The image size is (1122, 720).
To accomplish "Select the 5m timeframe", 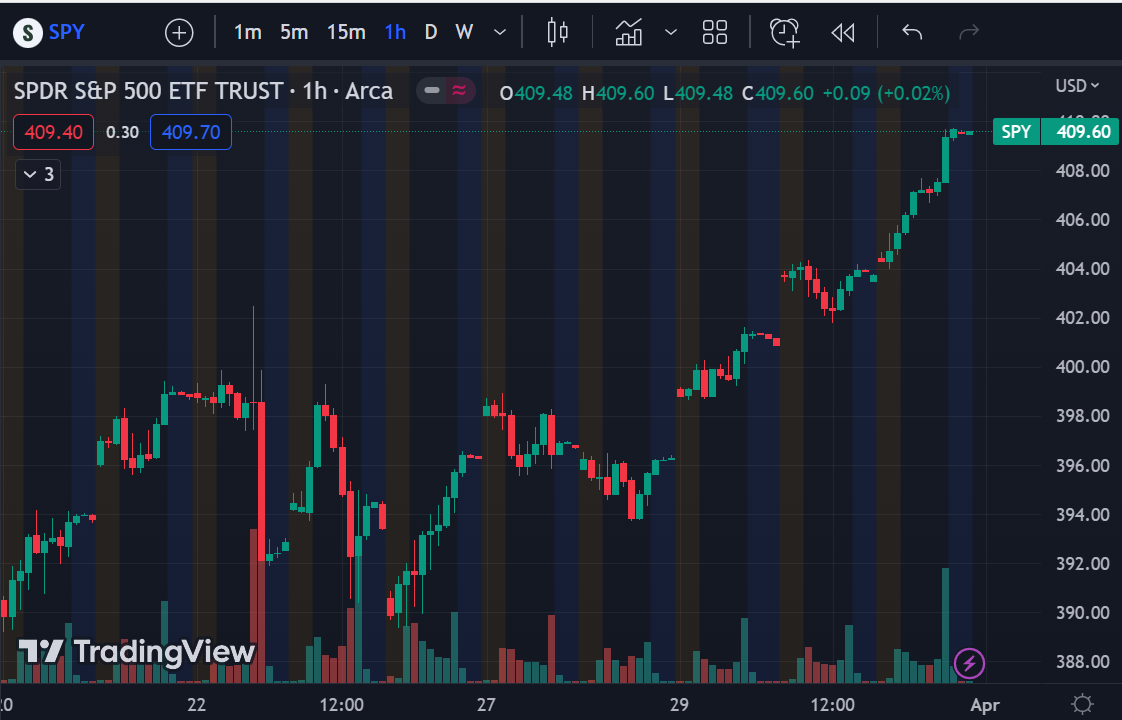I will (294, 32).
